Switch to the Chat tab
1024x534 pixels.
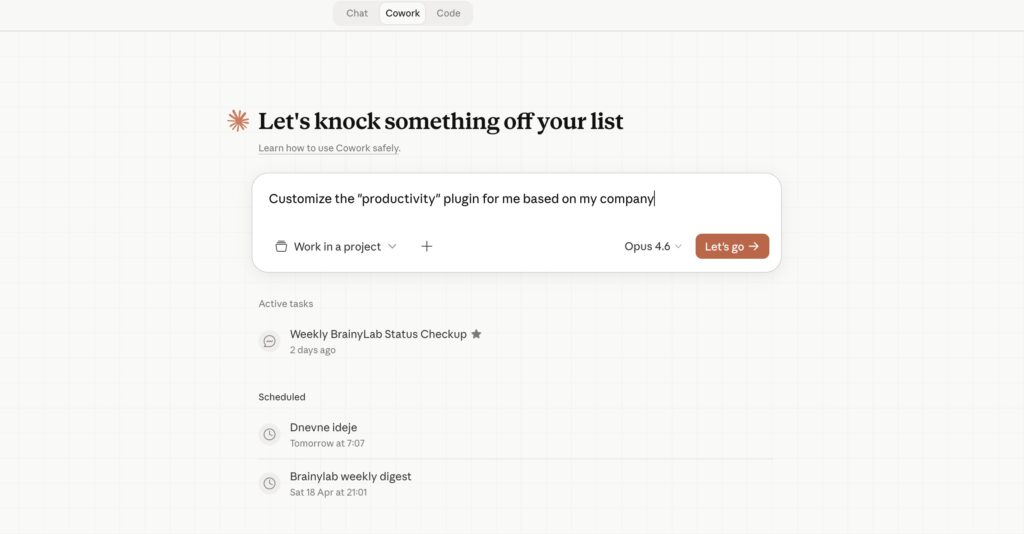[357, 13]
